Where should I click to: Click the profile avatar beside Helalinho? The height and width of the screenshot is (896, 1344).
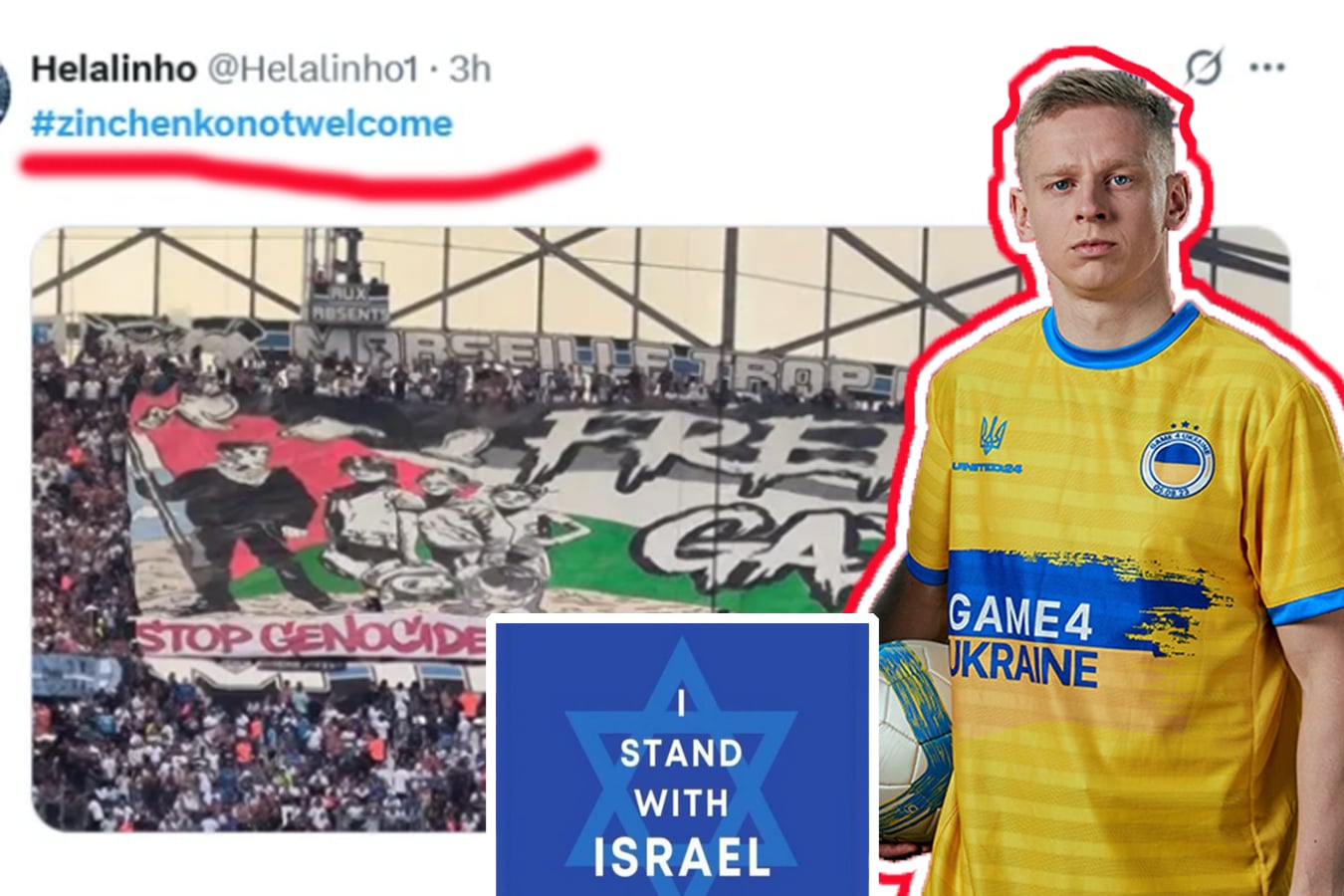(x=3, y=92)
